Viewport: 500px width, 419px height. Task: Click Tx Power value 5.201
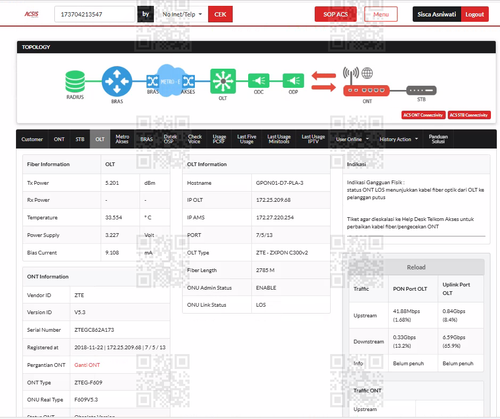pyautogui.click(x=112, y=183)
